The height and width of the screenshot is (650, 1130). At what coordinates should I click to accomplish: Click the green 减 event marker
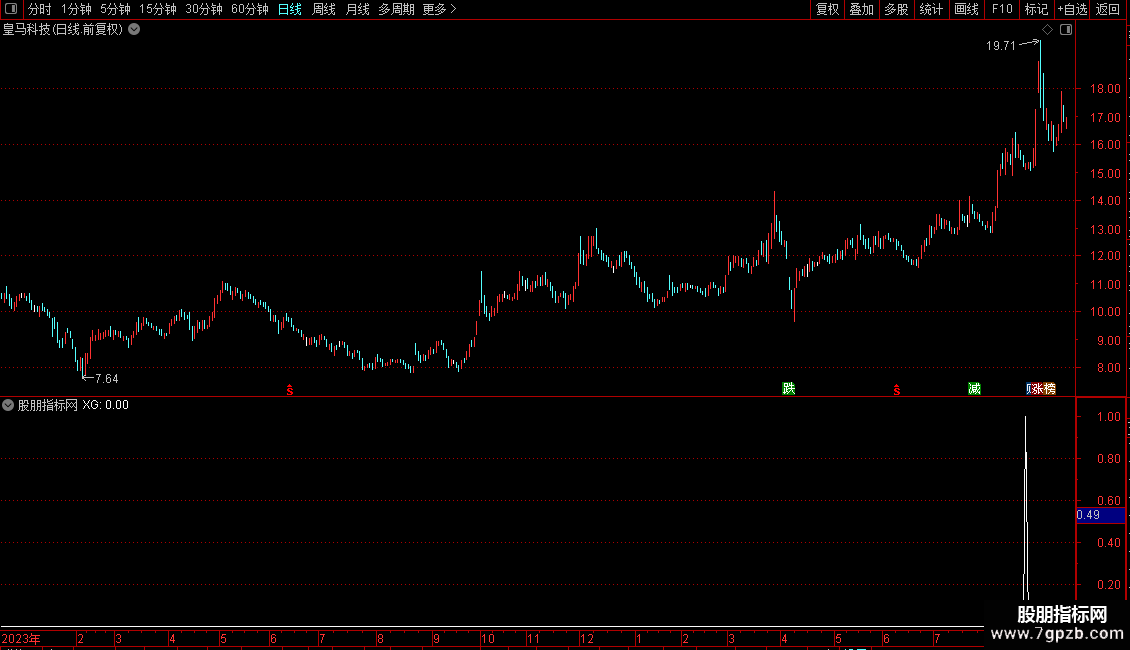(974, 388)
